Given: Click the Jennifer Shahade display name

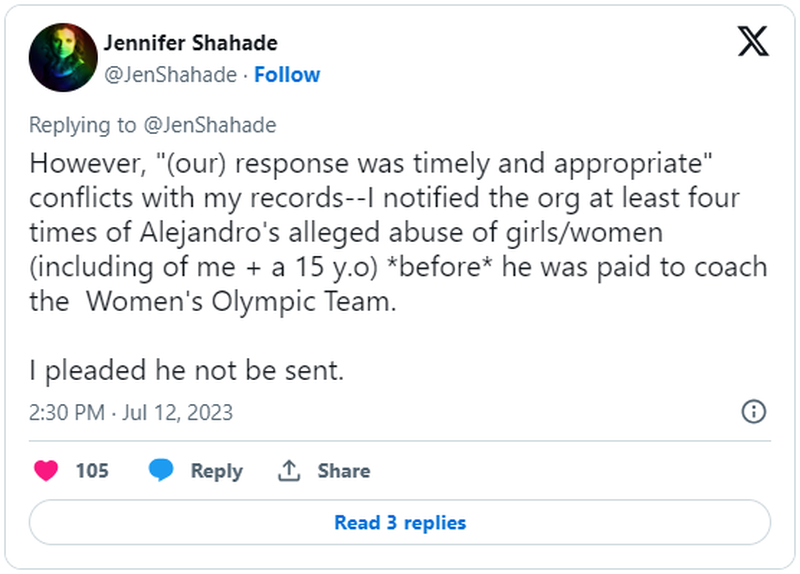Looking at the screenshot, I should pos(190,43).
